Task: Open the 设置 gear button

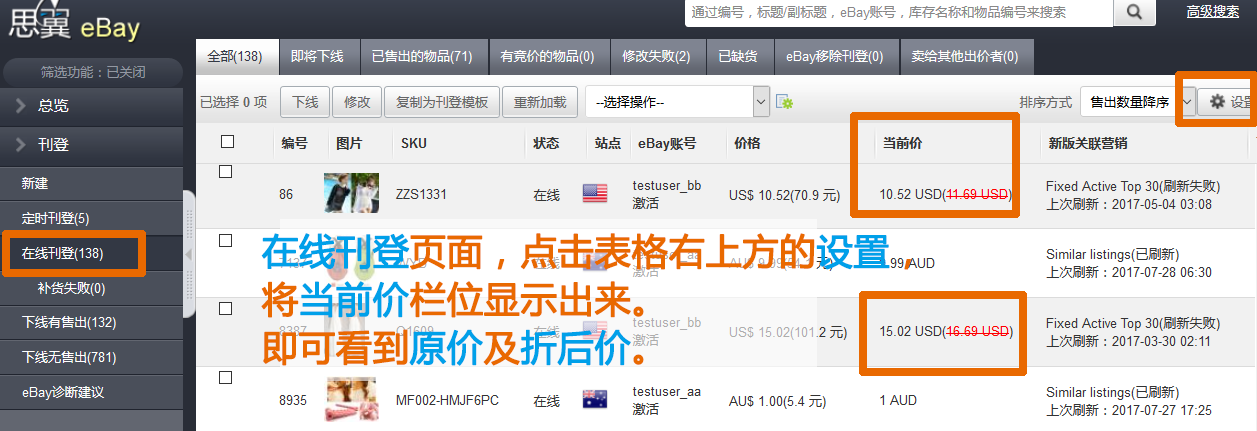Action: click(x=1228, y=102)
